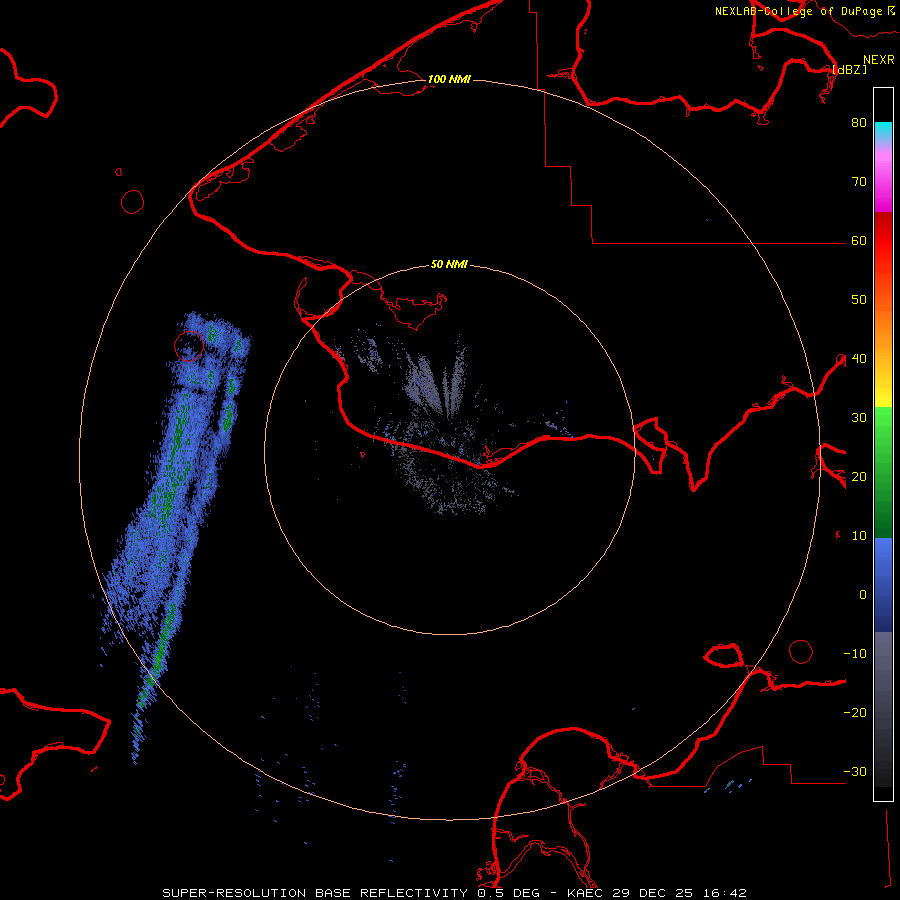Click the Super-Resolution Base Reflectivity caption
The image size is (900, 900).
coord(454,893)
